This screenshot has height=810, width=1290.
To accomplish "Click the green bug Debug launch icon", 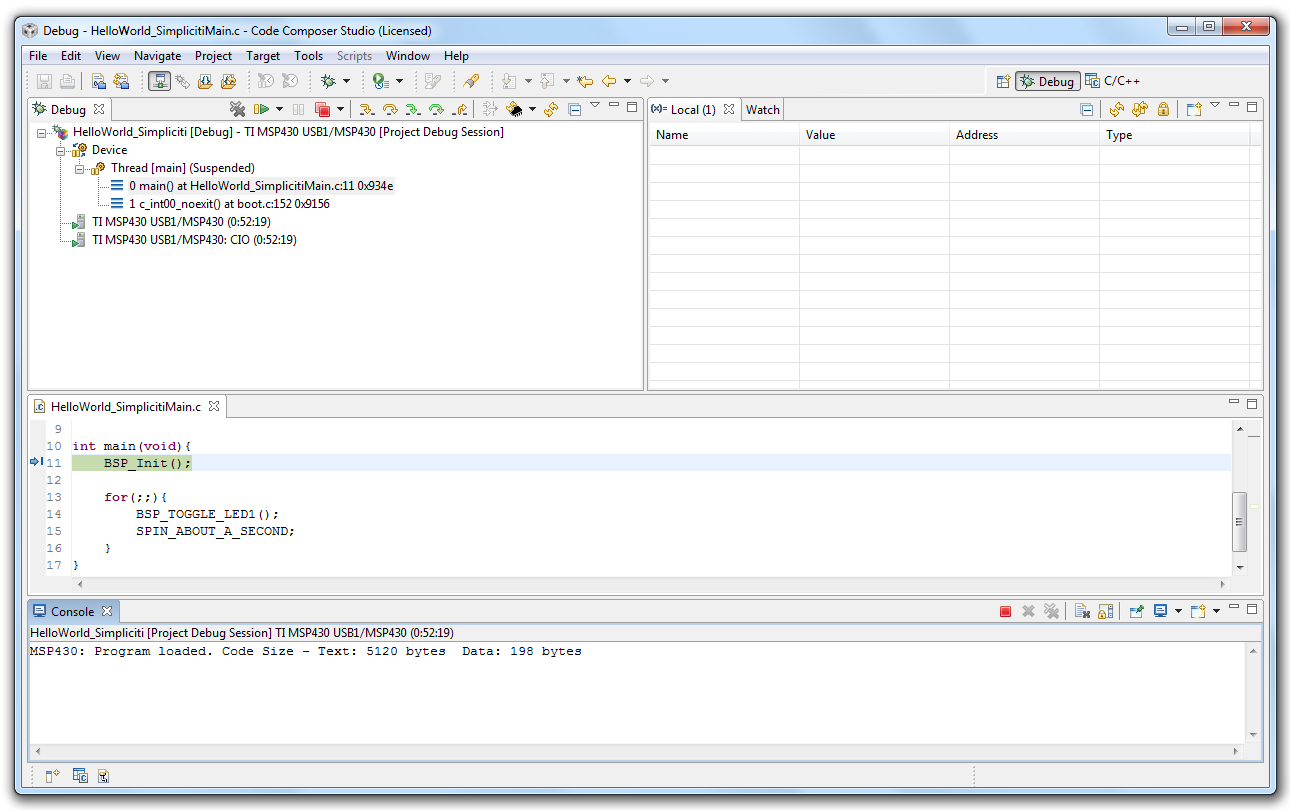I will click(x=328, y=81).
